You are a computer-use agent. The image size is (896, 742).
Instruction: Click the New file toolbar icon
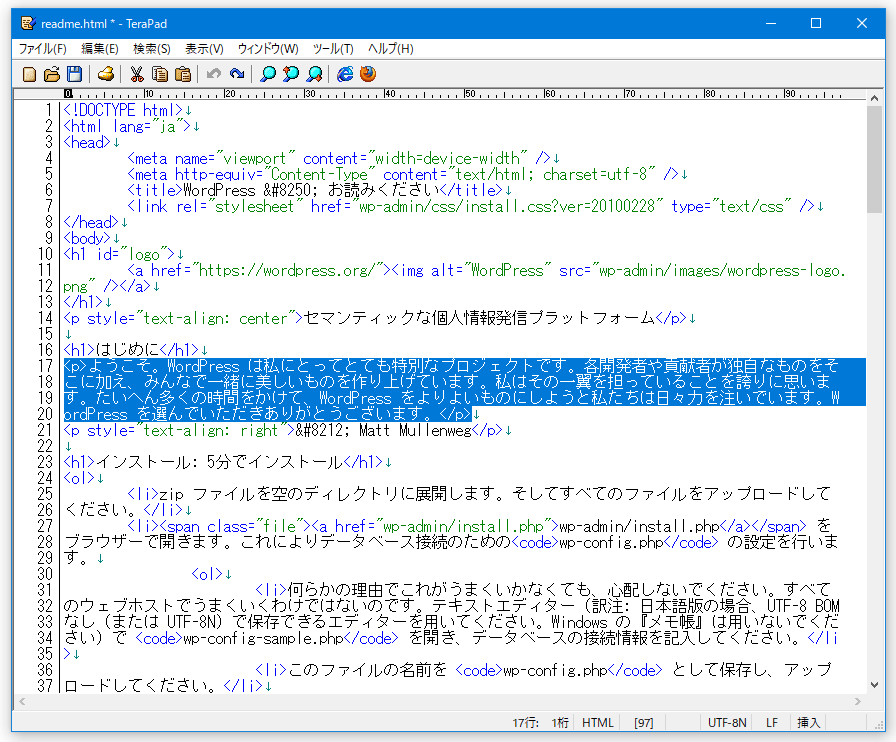point(29,74)
